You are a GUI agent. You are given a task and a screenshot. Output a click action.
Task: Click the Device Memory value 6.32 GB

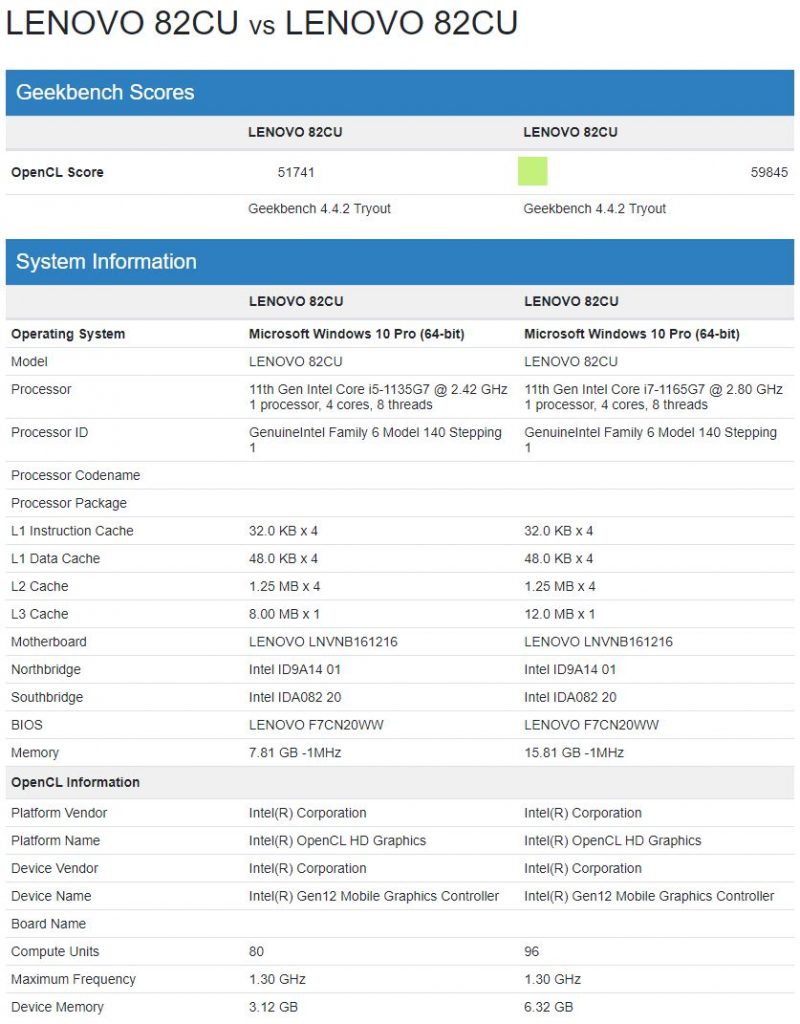[549, 1008]
